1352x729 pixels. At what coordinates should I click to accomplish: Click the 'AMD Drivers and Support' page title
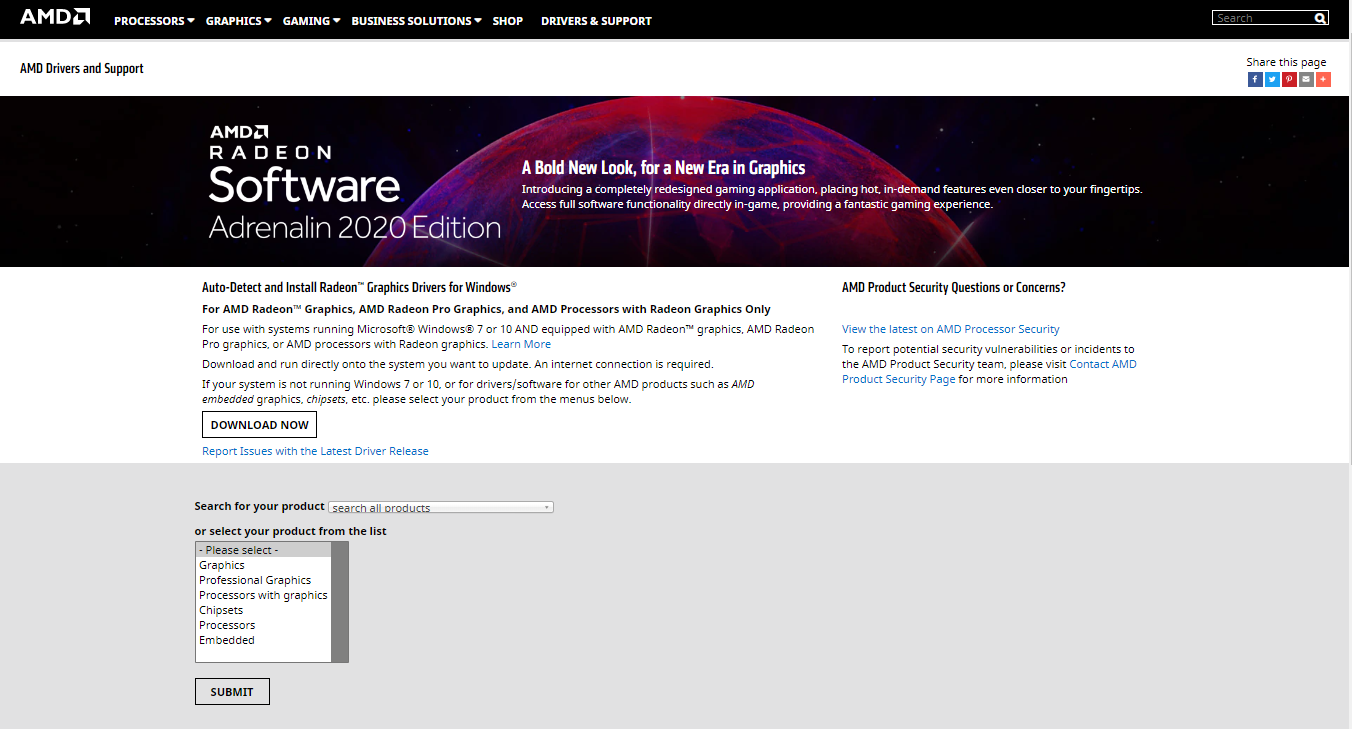click(82, 68)
